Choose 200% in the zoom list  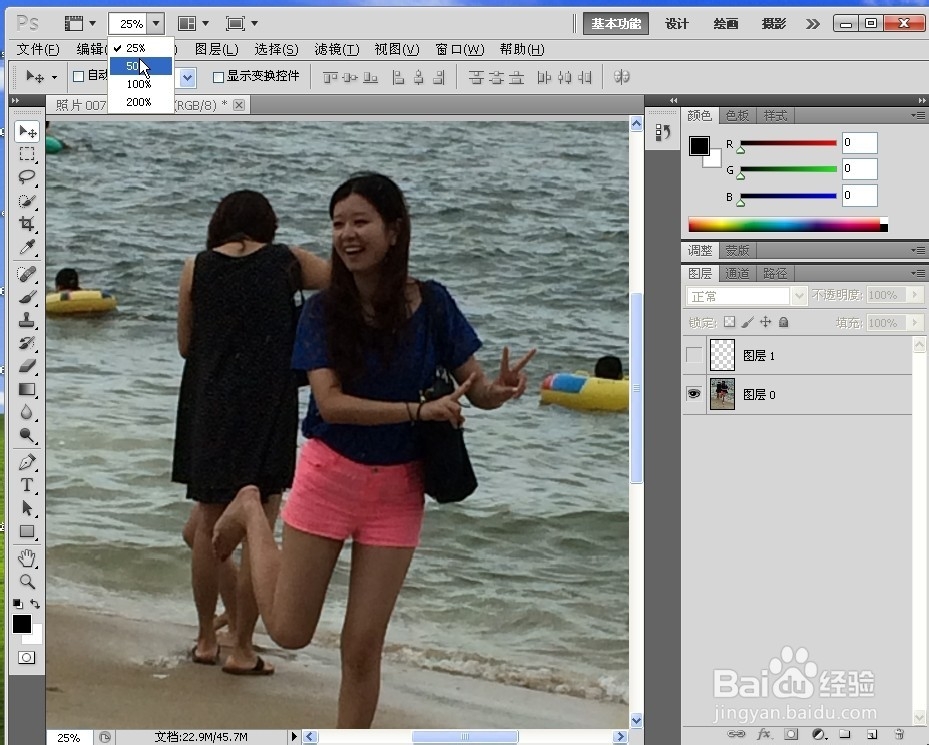click(x=141, y=102)
